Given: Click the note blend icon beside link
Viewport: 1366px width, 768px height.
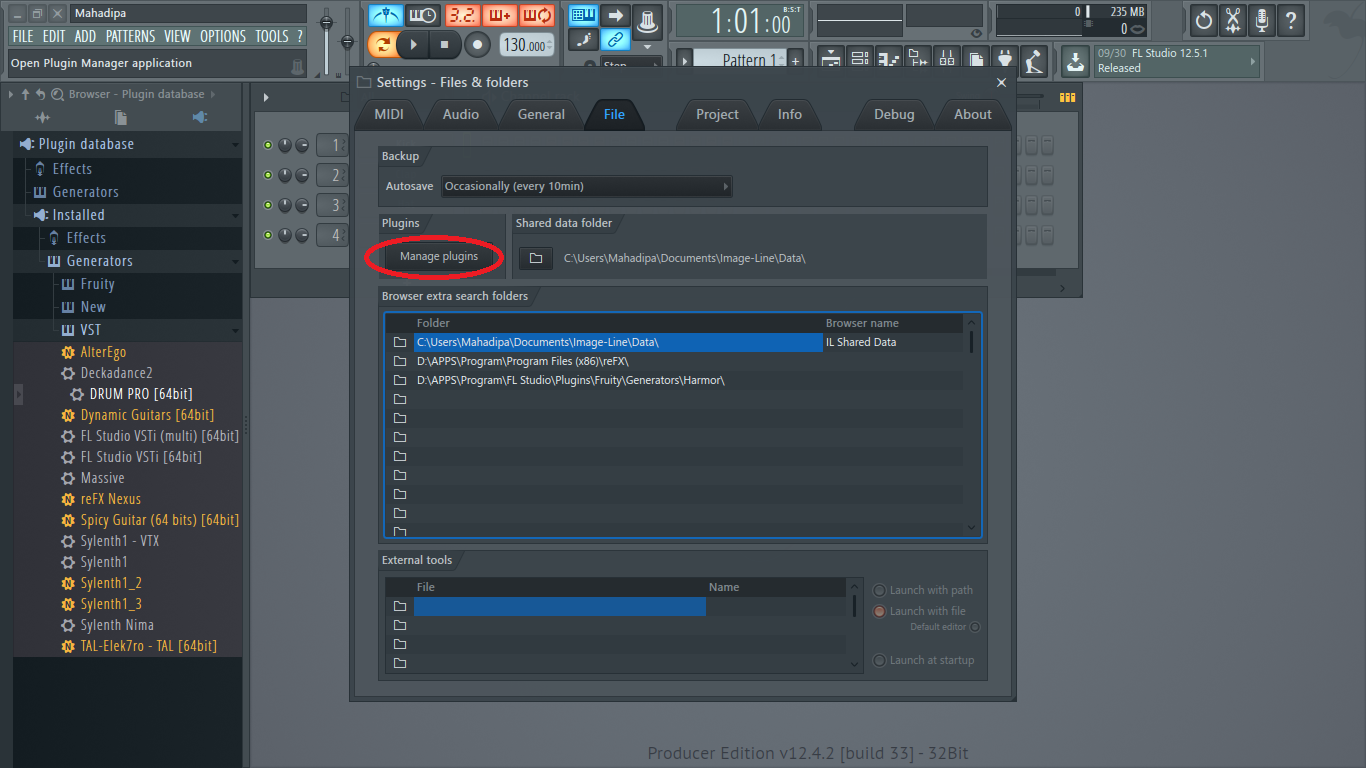Looking at the screenshot, I should (x=584, y=40).
